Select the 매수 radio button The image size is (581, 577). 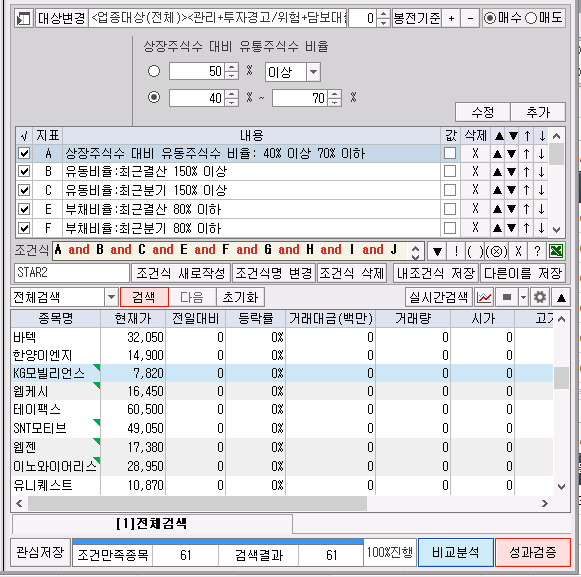[490, 18]
